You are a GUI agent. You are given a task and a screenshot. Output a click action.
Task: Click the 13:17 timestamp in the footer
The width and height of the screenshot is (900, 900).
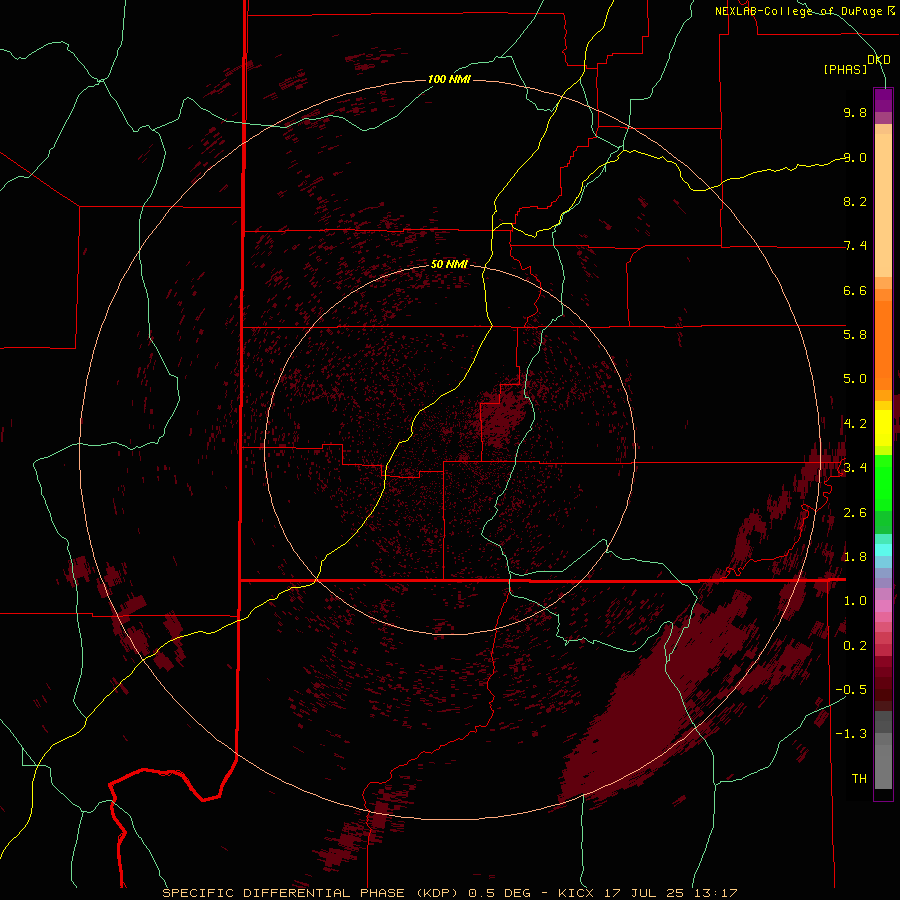(x=715, y=893)
